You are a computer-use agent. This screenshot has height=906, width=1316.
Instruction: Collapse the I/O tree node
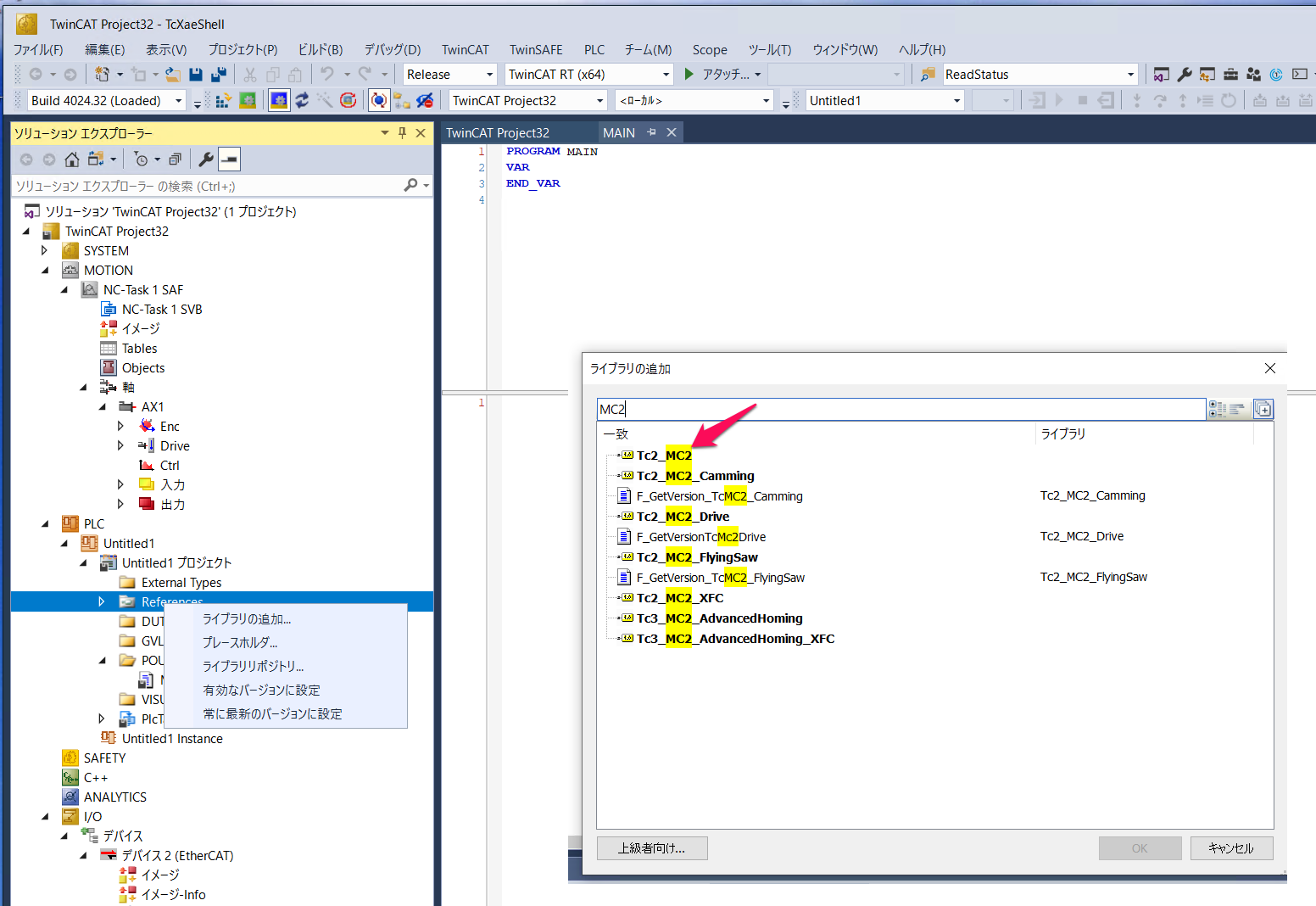tap(45, 817)
